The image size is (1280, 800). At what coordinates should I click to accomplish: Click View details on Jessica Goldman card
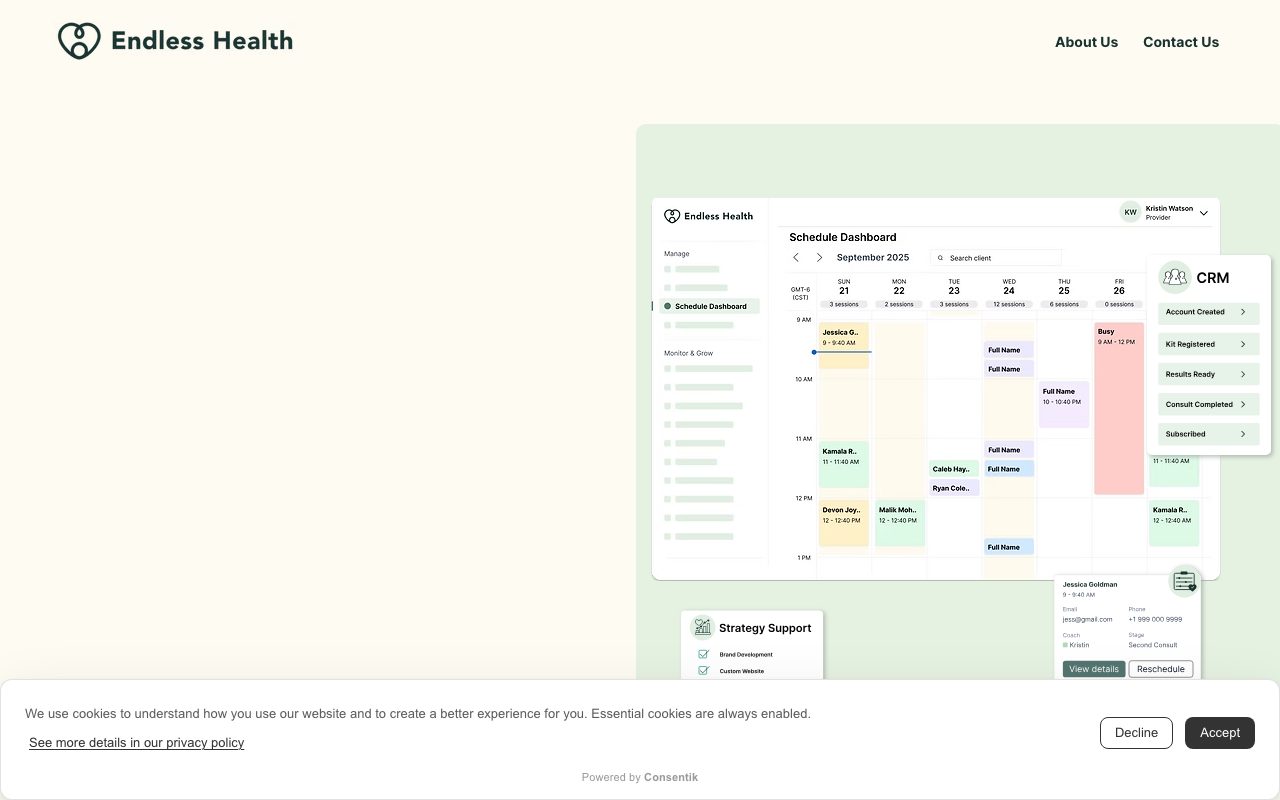(x=1094, y=669)
